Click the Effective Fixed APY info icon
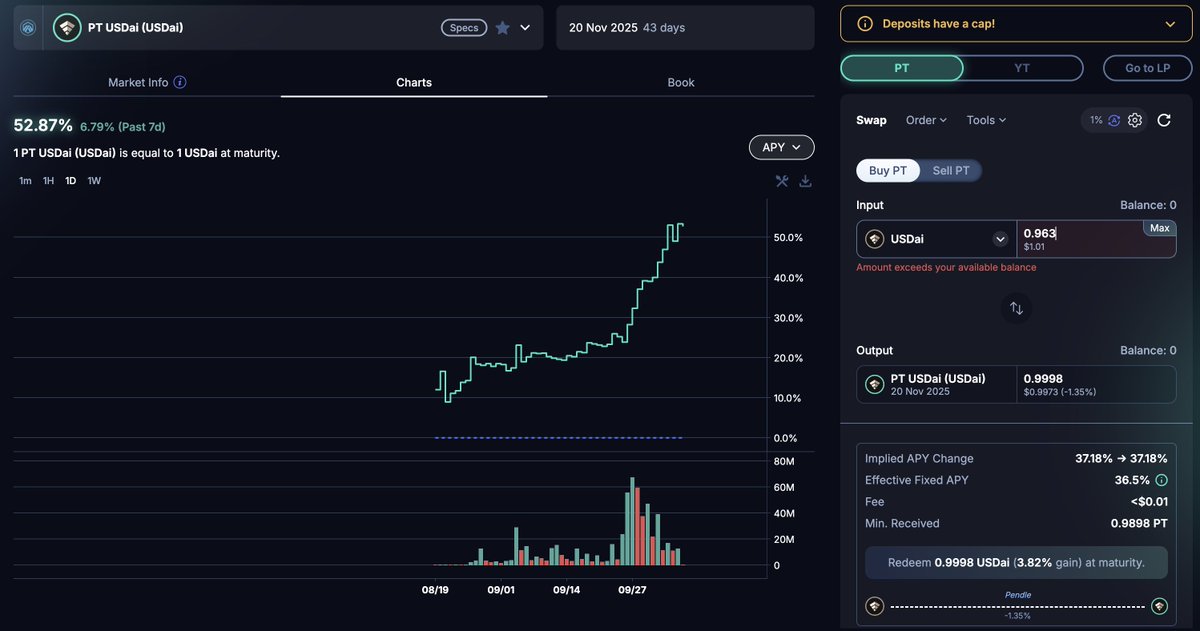Image resolution: width=1200 pixels, height=631 pixels. (x=1161, y=480)
